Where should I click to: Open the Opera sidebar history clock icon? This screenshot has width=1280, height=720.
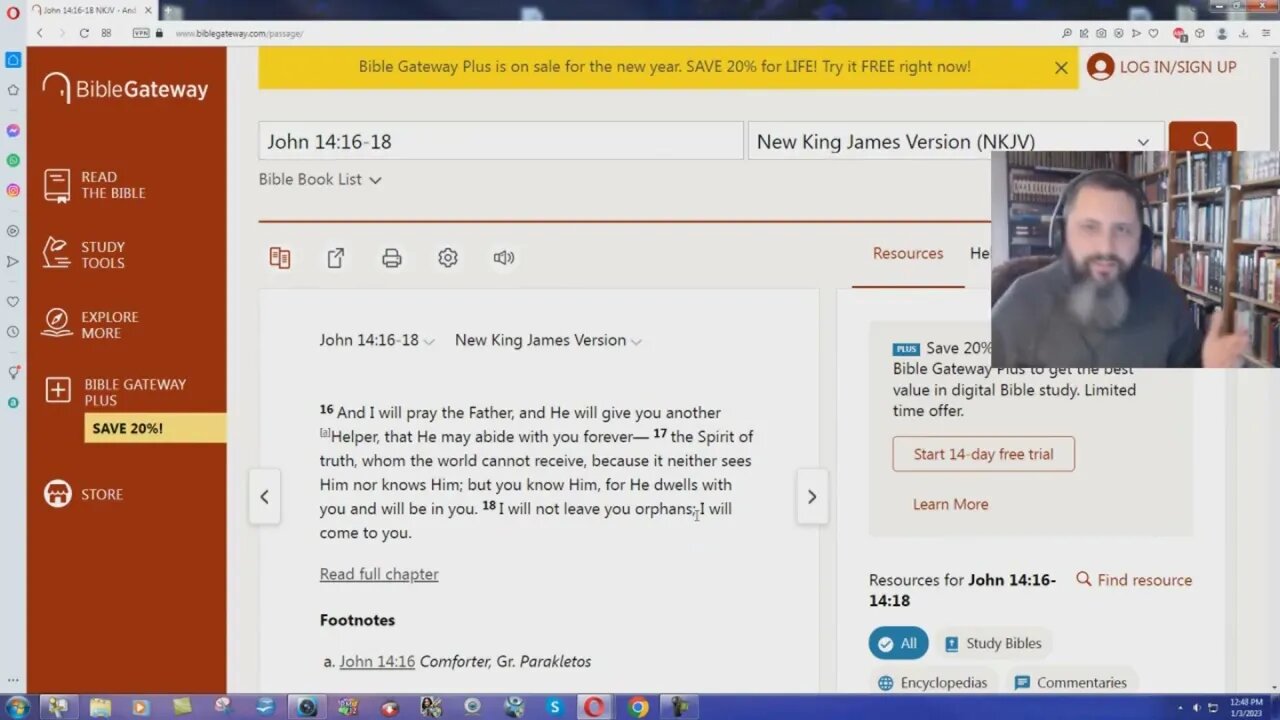(x=13, y=332)
